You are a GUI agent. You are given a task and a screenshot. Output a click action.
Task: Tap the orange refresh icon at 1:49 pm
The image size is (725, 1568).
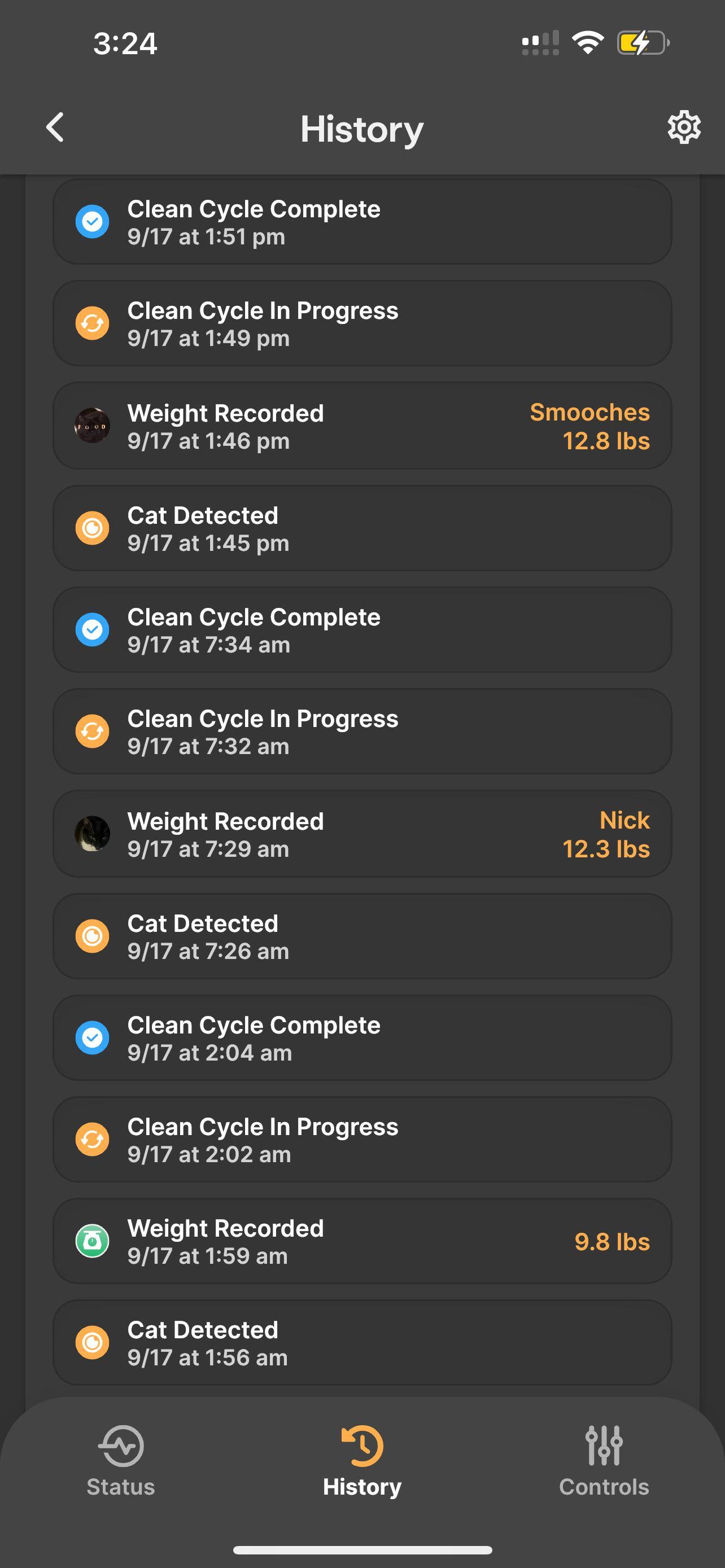pyautogui.click(x=92, y=323)
